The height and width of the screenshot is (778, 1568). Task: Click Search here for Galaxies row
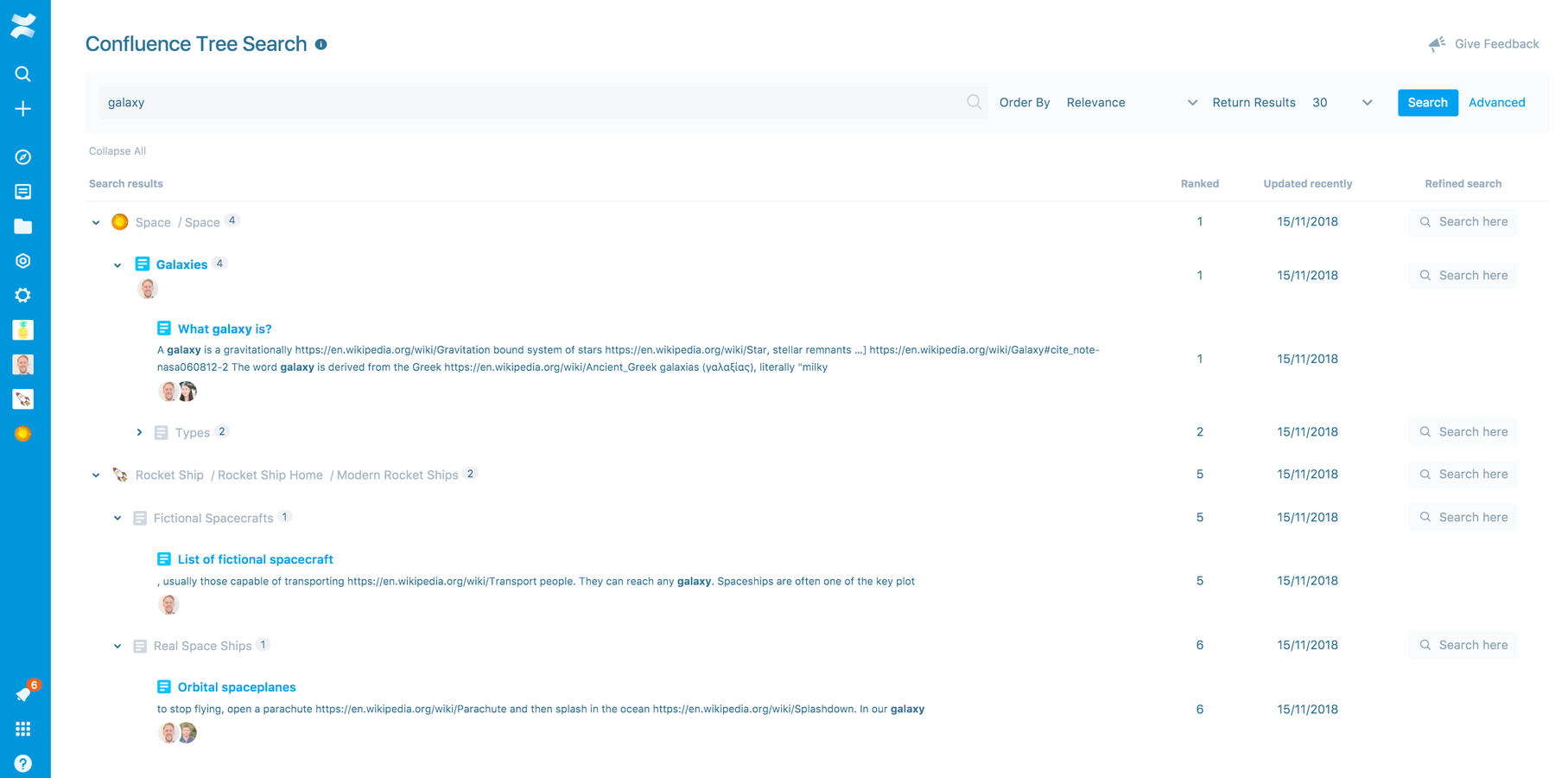[x=1463, y=276]
